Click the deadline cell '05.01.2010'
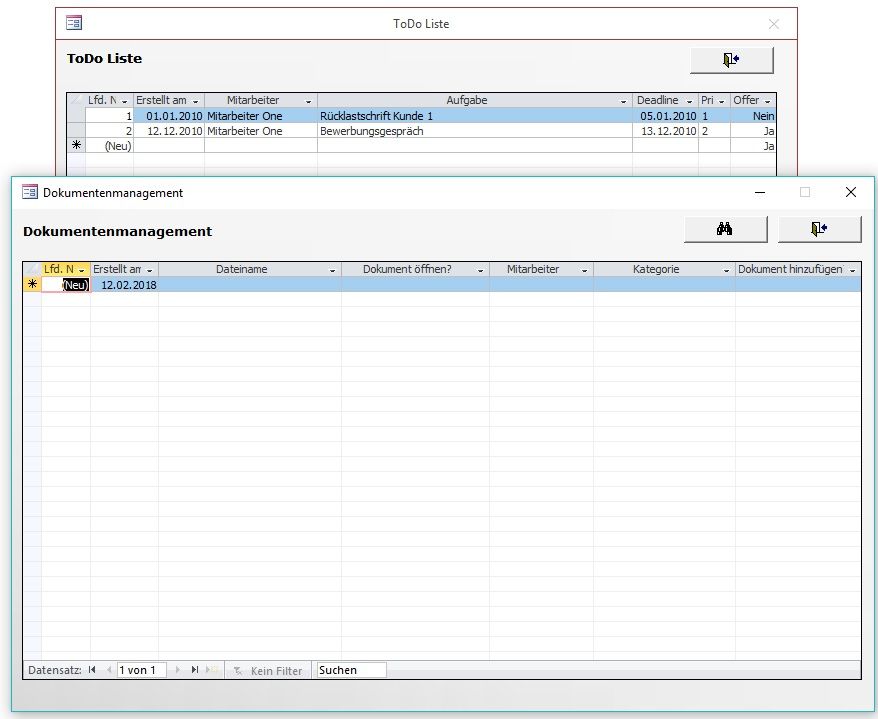878x719 pixels. click(665, 116)
